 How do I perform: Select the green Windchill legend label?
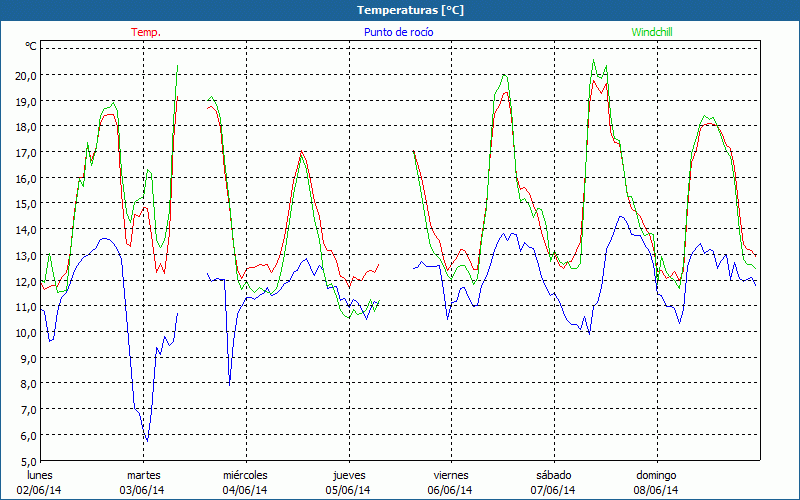[x=653, y=32]
